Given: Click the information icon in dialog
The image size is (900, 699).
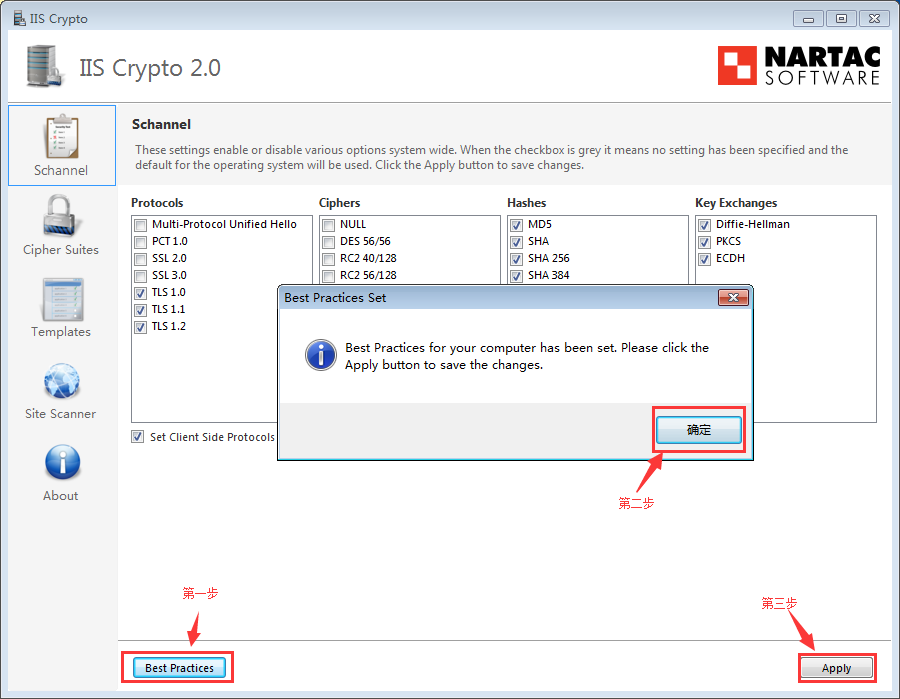Looking at the screenshot, I should 321,355.
